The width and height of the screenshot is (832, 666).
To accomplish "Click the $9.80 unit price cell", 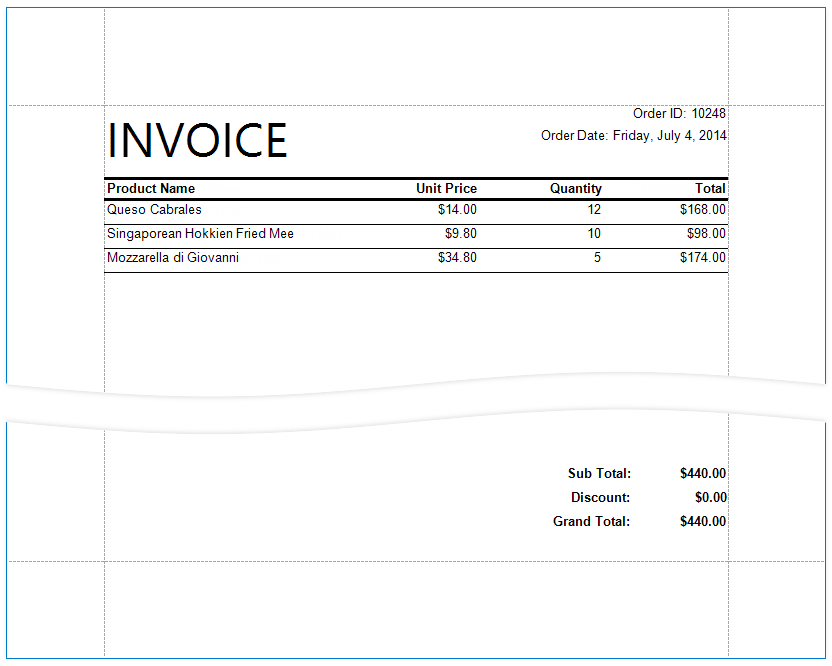I will click(460, 234).
